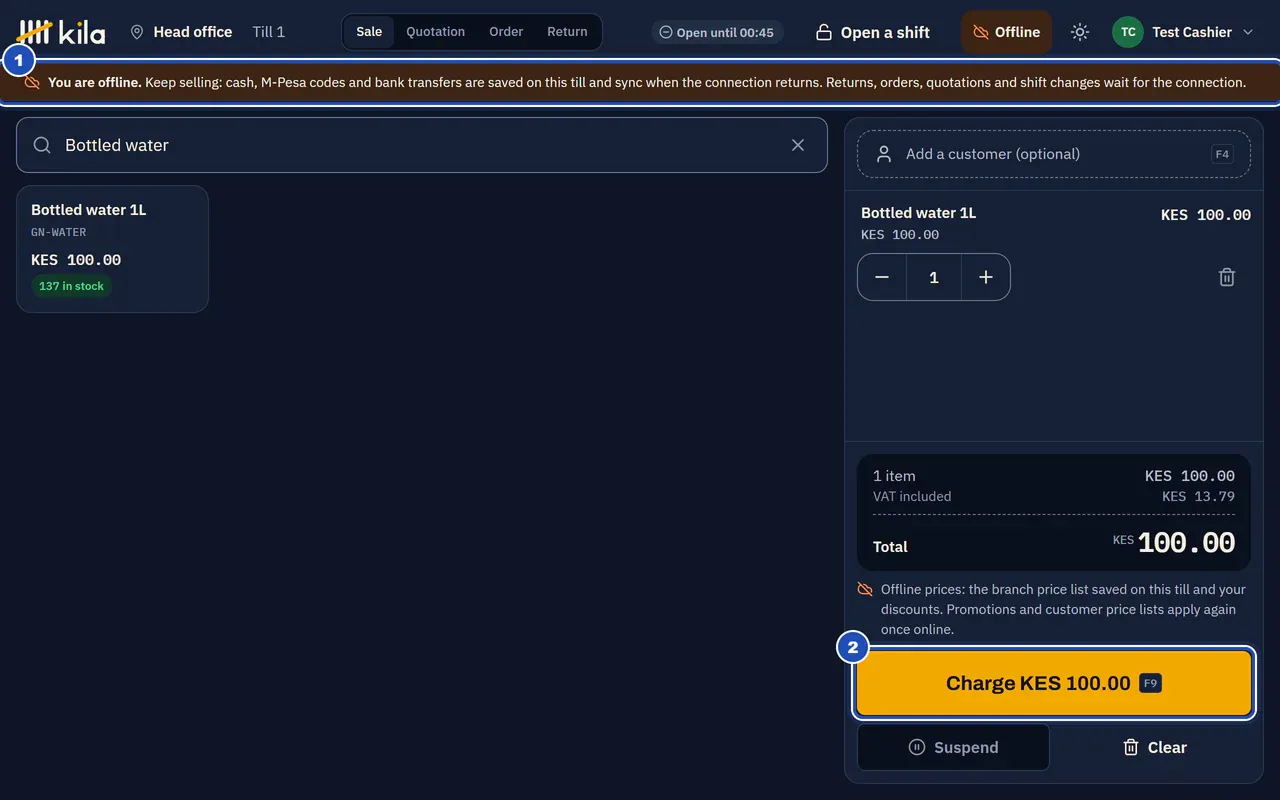The image size is (1280, 800).
Task: Delete Bottled water 1L from the cart
Action: point(1227,277)
